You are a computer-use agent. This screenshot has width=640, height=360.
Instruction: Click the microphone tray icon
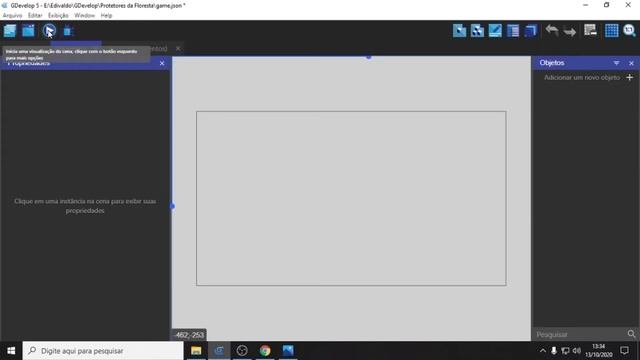tap(554, 351)
